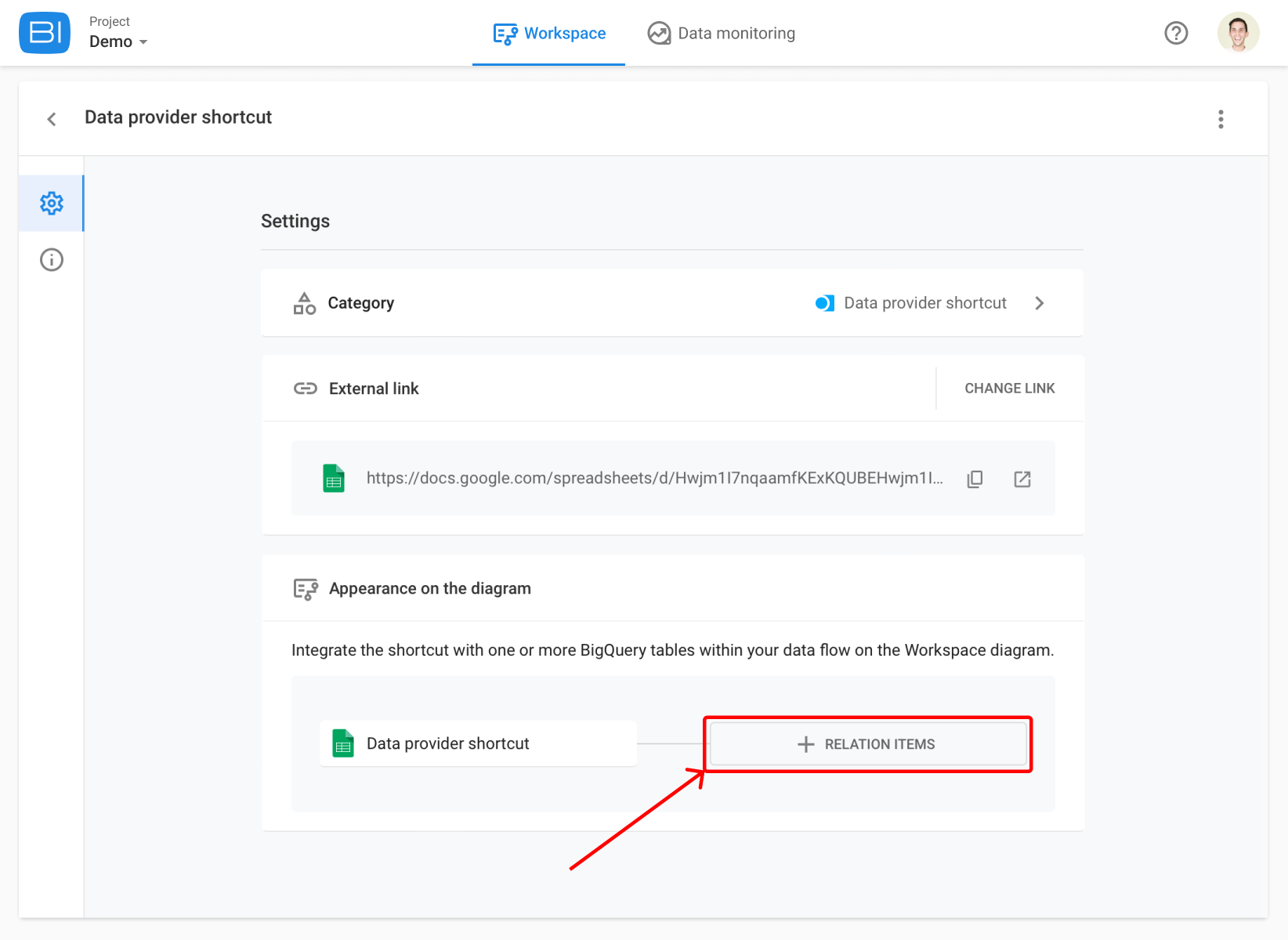This screenshot has height=940, width=1288.
Task: Click the RELATION ITEMS button
Action: 868,744
